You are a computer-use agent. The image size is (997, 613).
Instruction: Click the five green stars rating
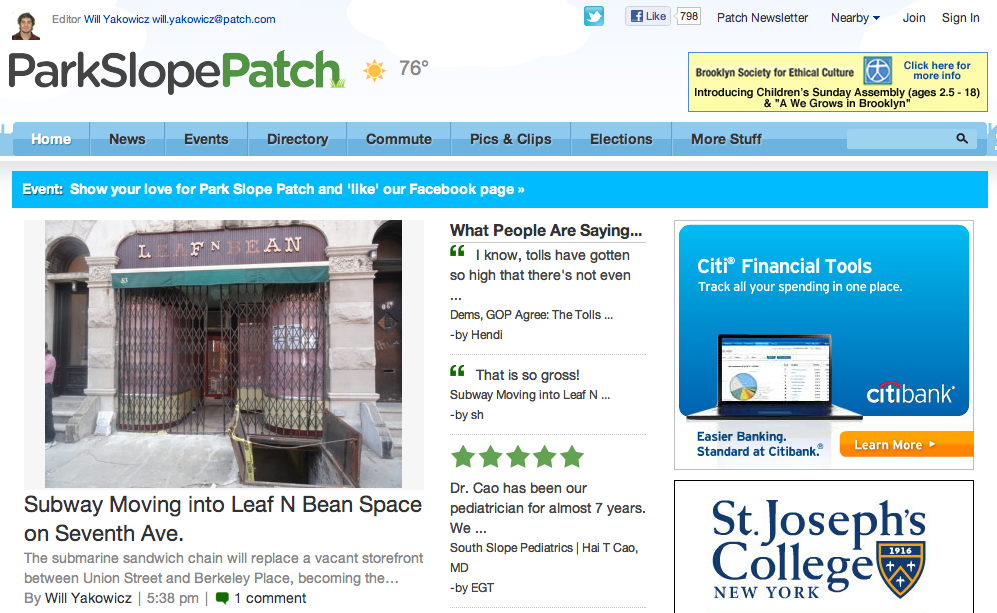coord(516,458)
